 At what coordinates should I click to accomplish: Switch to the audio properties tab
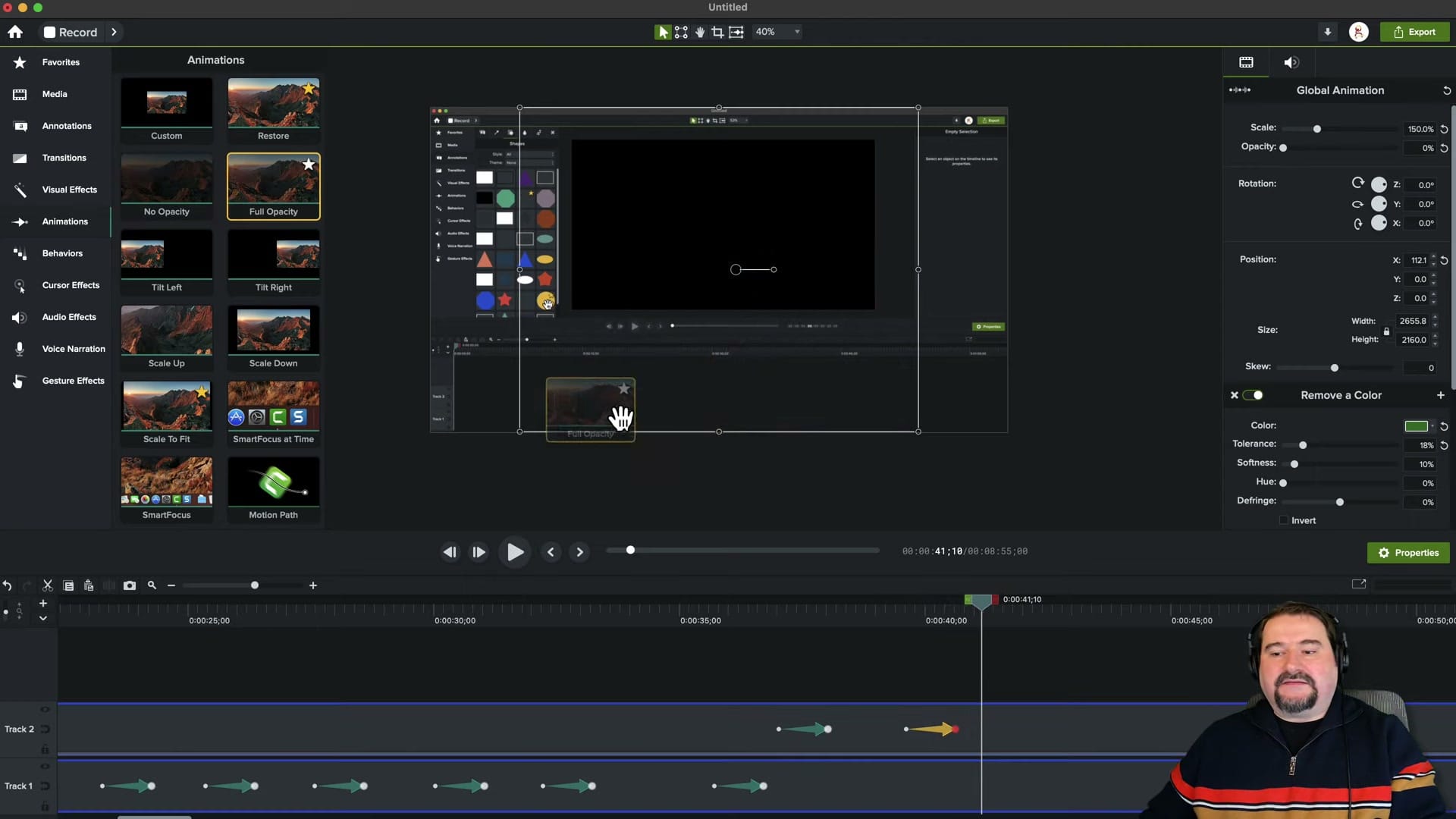1291,62
